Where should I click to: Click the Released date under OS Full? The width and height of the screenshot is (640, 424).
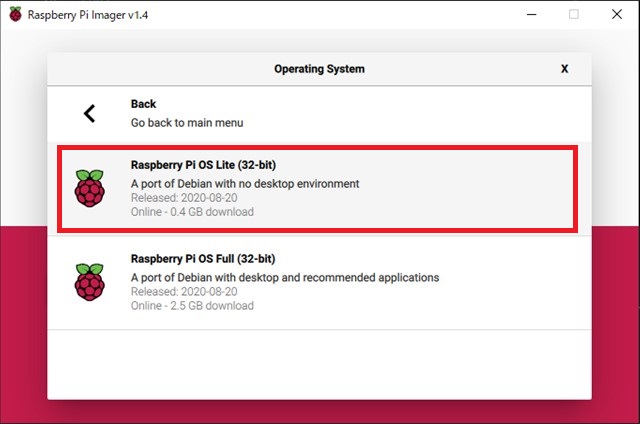184,292
